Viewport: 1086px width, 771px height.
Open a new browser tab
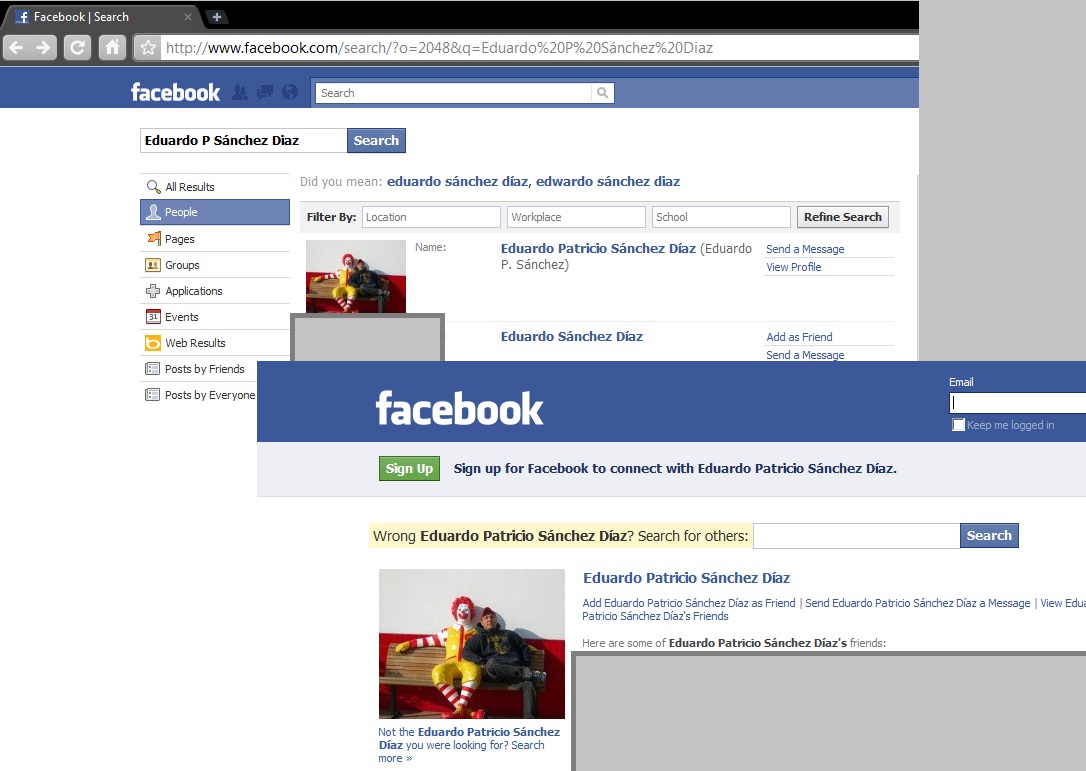tap(216, 17)
